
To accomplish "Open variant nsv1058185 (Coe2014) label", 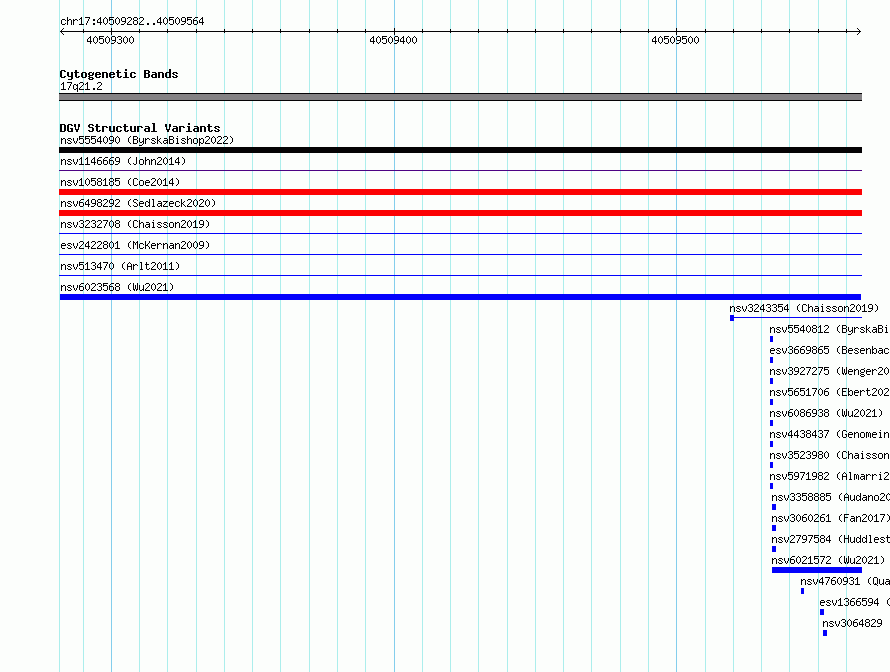I will pyautogui.click(x=120, y=182).
